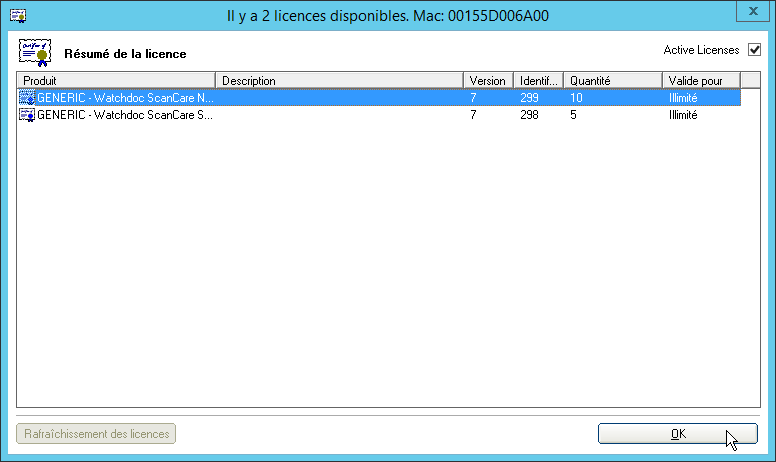776x462 pixels.
Task: Sort by the Description column header
Action: pos(340,80)
